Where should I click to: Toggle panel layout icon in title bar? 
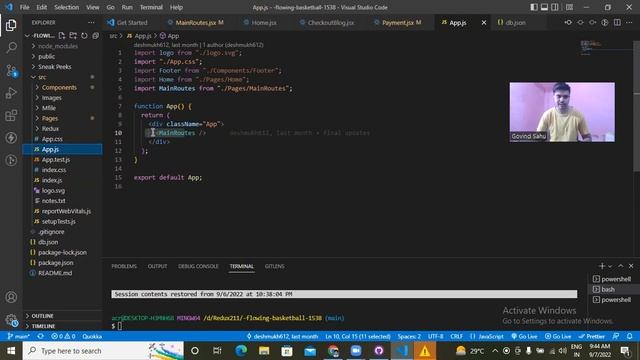click(x=544, y=7)
